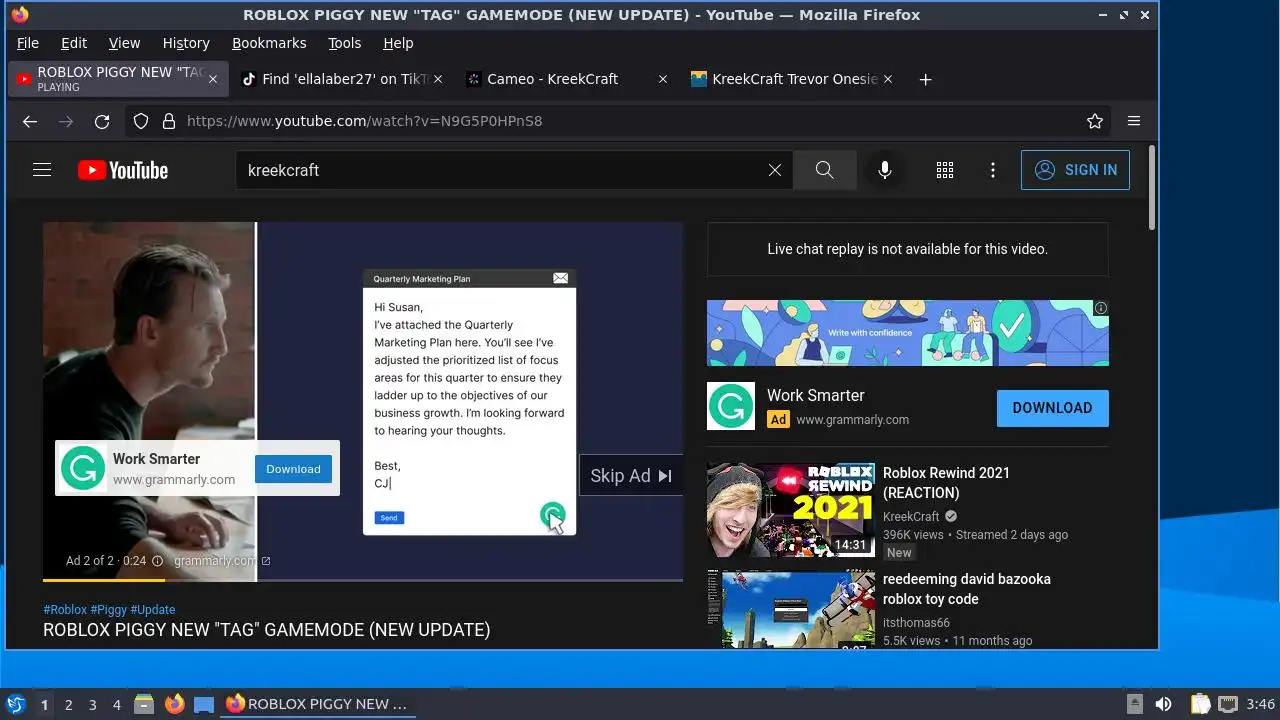Click the search magnifier button
Image resolution: width=1280 pixels, height=720 pixels.
coord(824,170)
